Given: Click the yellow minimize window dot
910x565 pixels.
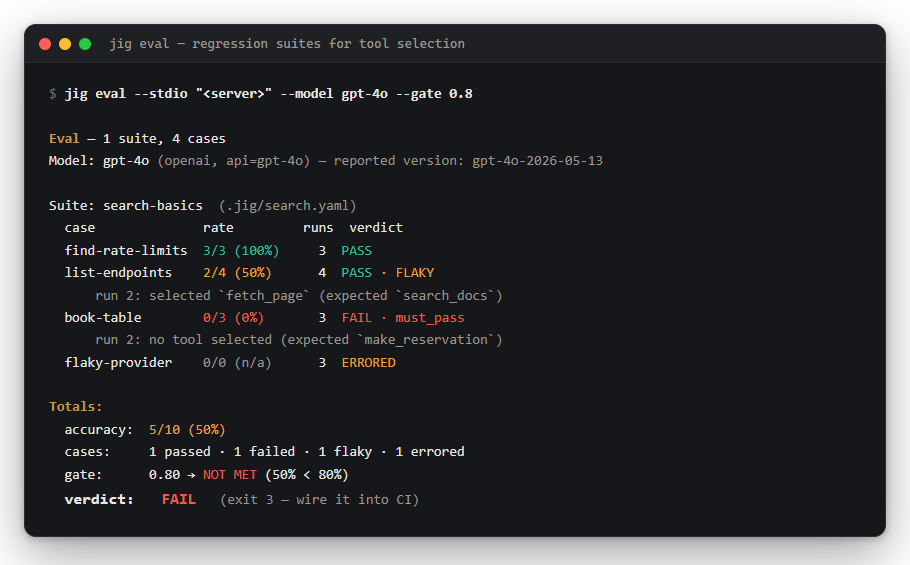Looking at the screenshot, I should pyautogui.click(x=65, y=44).
